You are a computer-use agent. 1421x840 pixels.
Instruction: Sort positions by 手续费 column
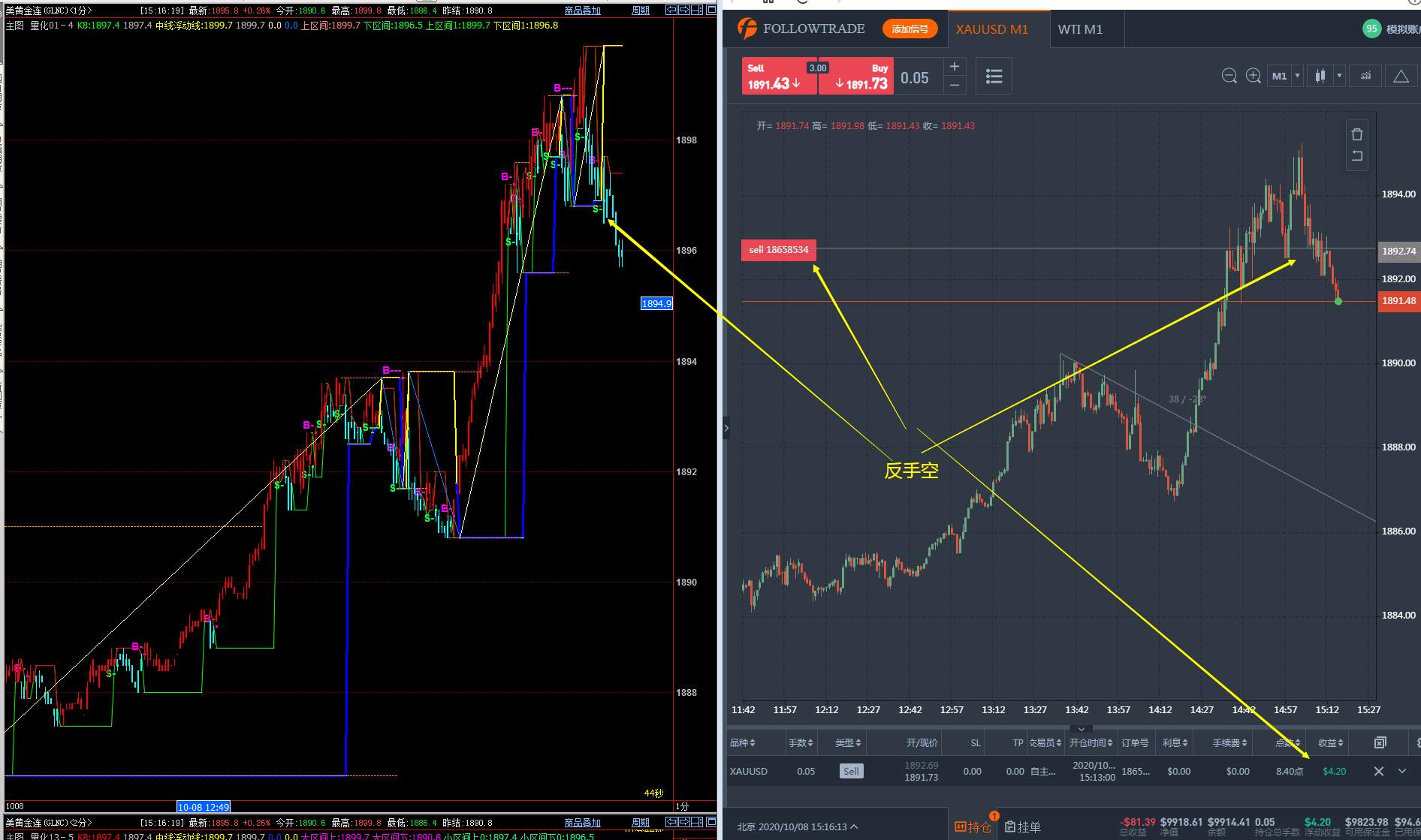click(x=1229, y=742)
